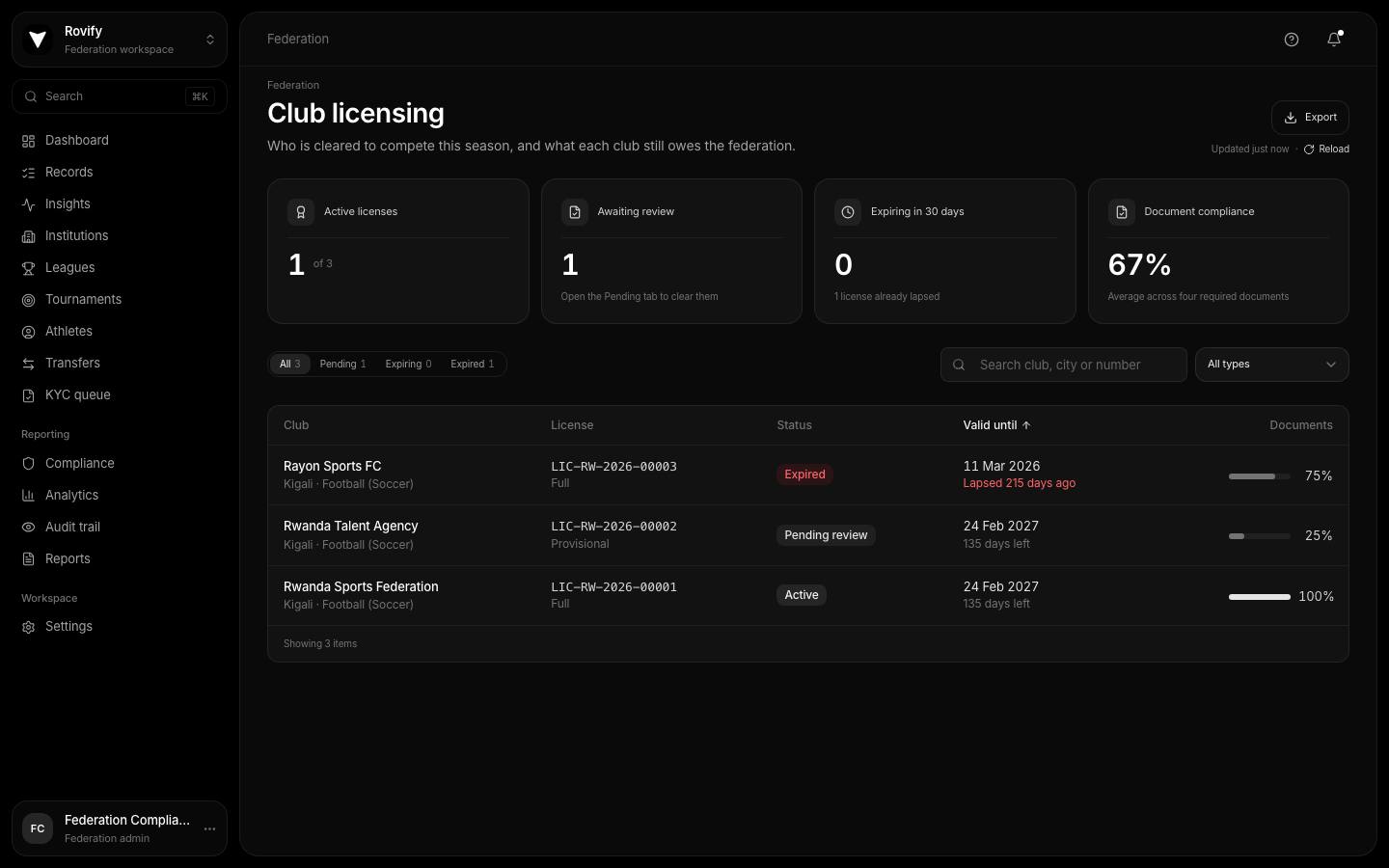Click Rayon Sports FC 75% documents bar
The image size is (1389, 868).
click(x=1259, y=476)
